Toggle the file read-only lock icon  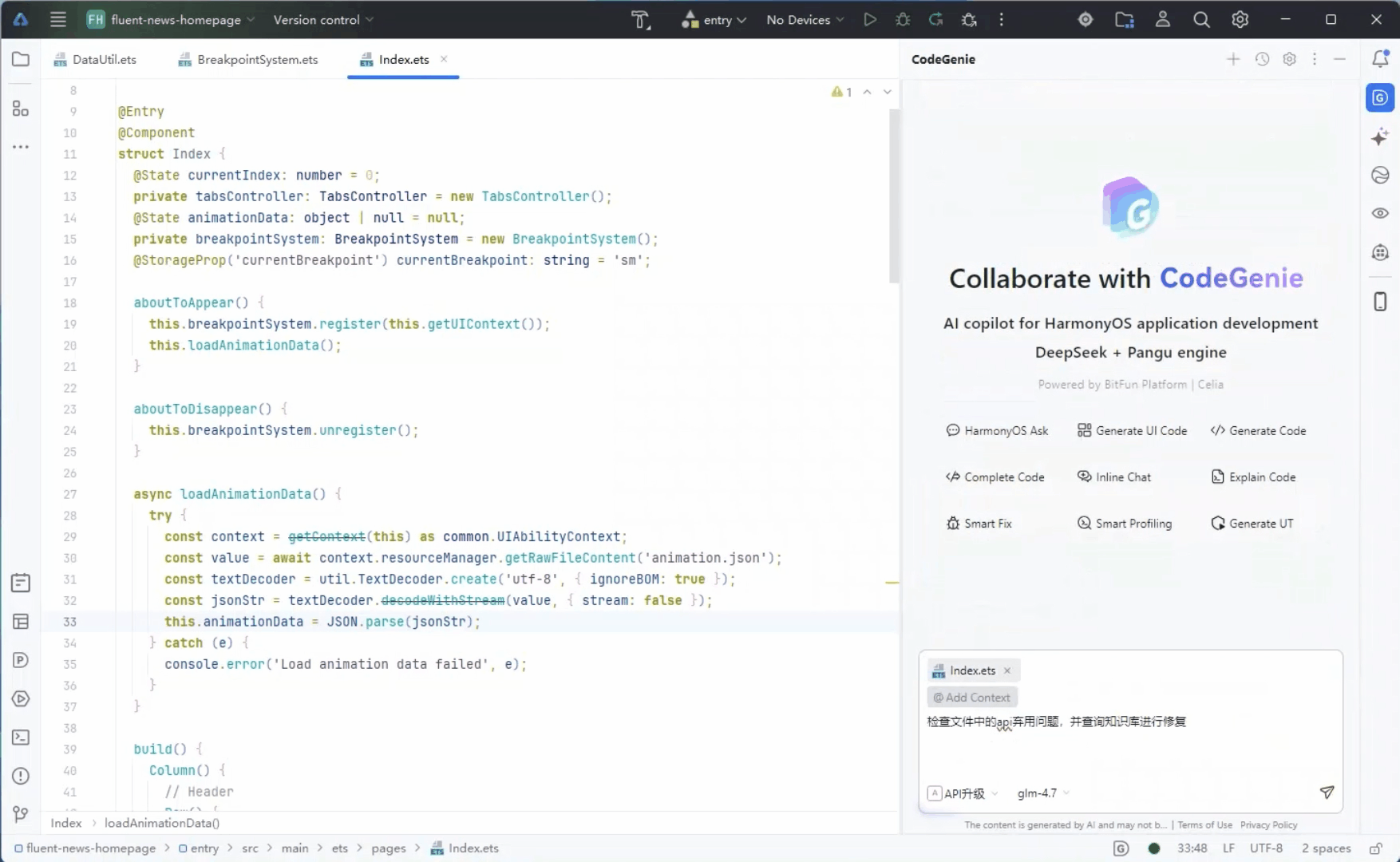point(1376,848)
